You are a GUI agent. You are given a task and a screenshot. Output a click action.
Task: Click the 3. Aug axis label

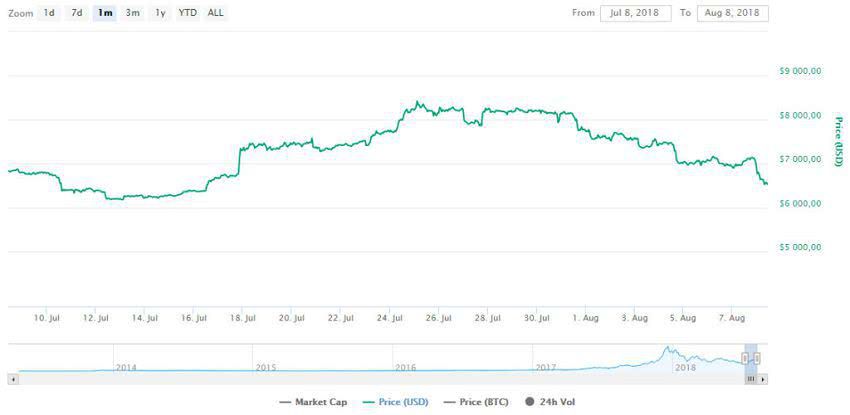tap(635, 318)
